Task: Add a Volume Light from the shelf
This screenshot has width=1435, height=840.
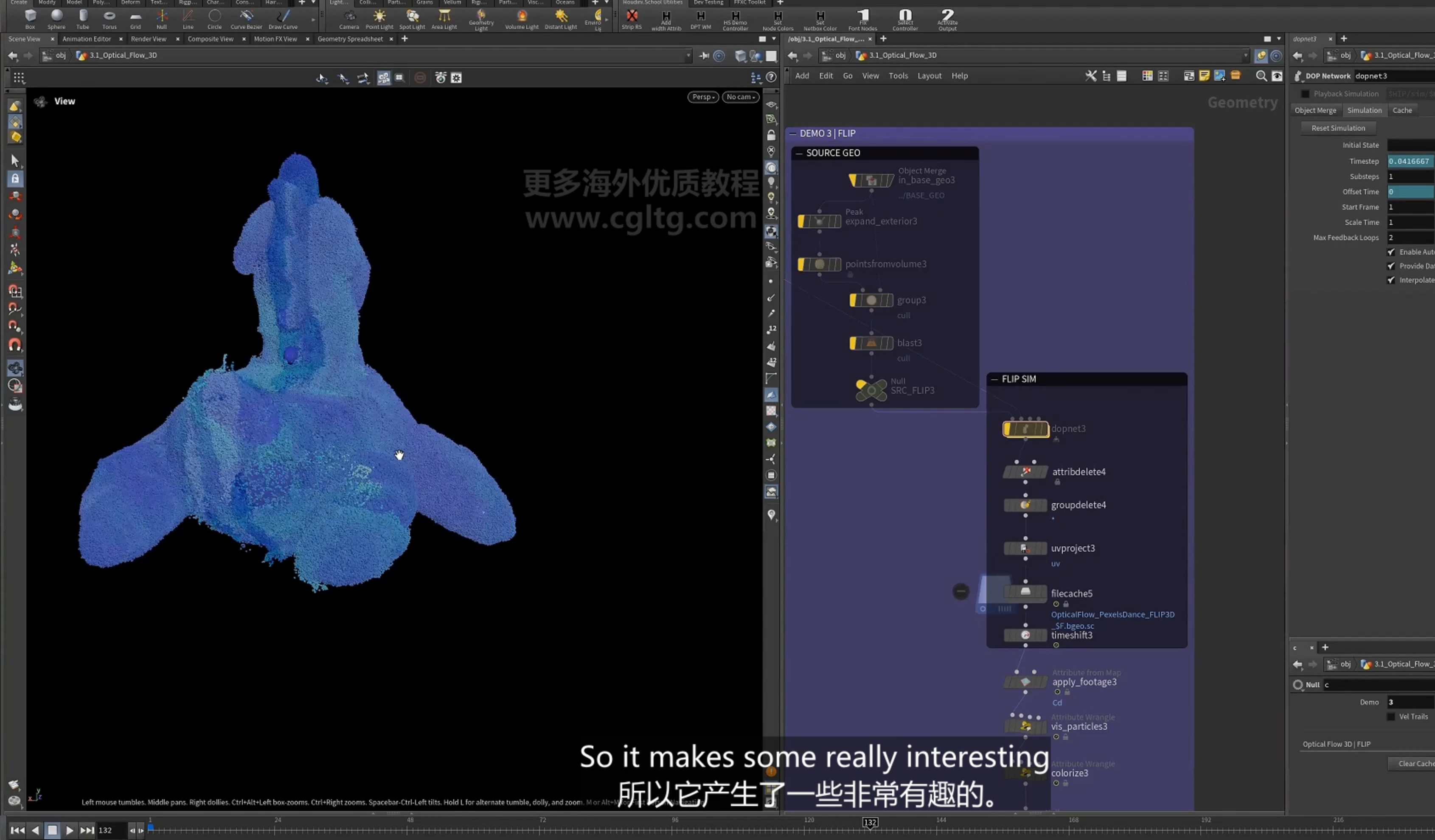Action: pos(522,19)
